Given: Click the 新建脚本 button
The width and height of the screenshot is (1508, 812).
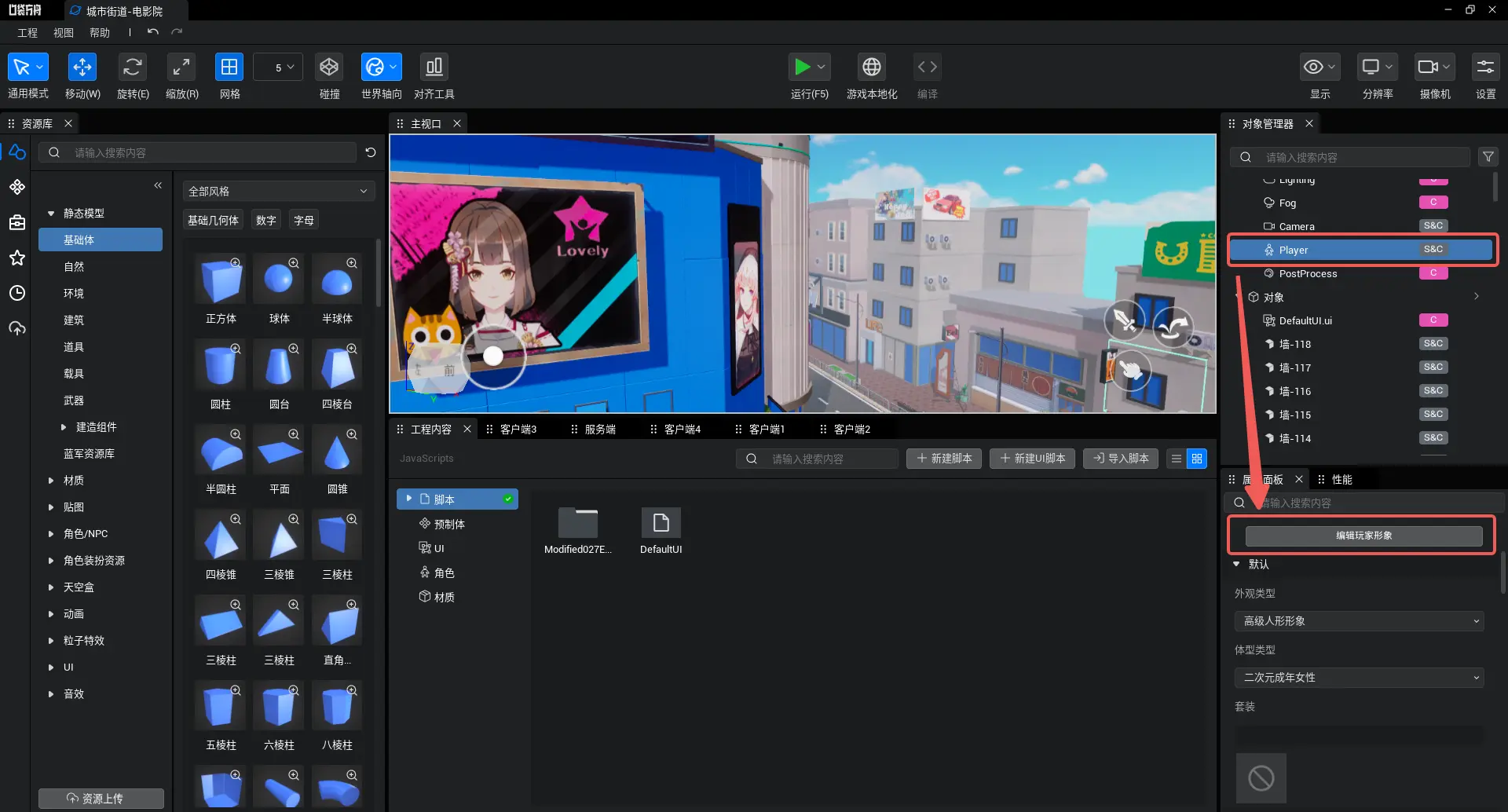Looking at the screenshot, I should point(944,458).
